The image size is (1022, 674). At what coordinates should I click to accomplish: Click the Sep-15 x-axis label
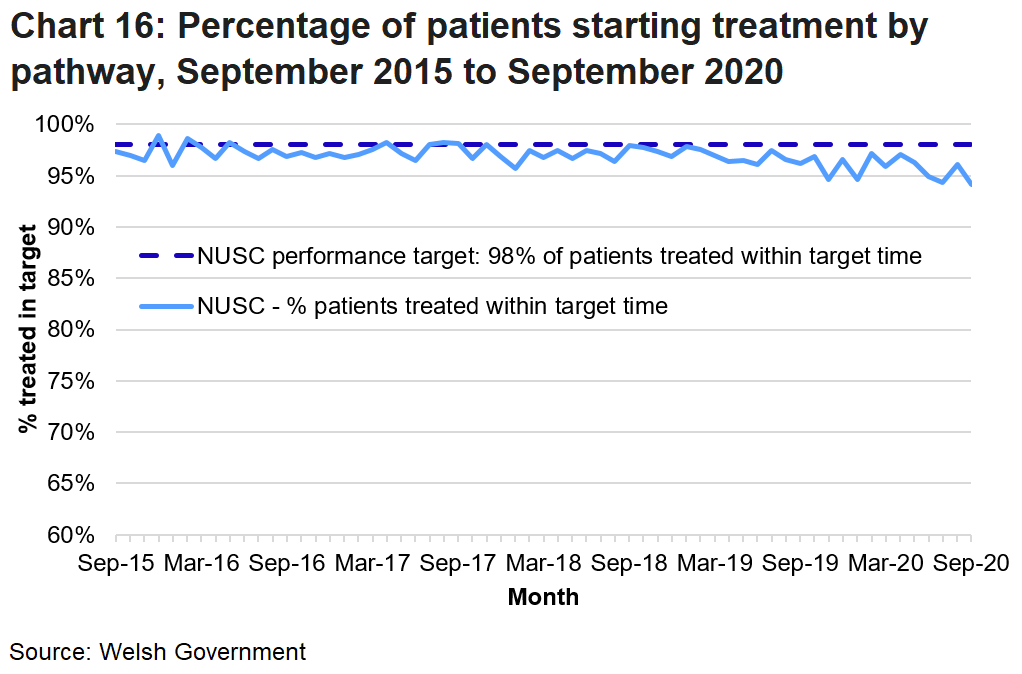[x=117, y=562]
